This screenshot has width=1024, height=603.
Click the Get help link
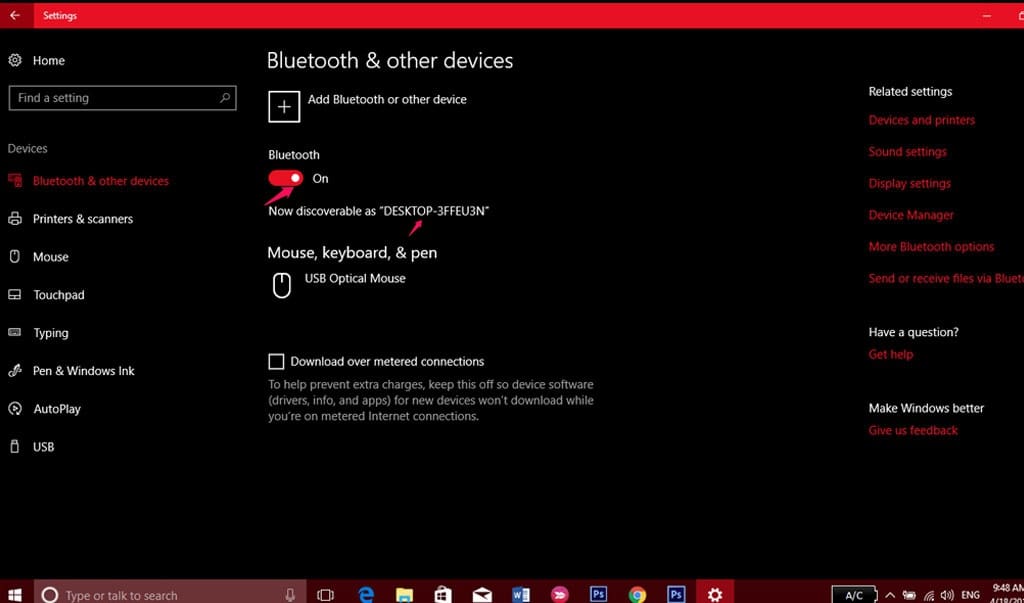click(x=890, y=354)
